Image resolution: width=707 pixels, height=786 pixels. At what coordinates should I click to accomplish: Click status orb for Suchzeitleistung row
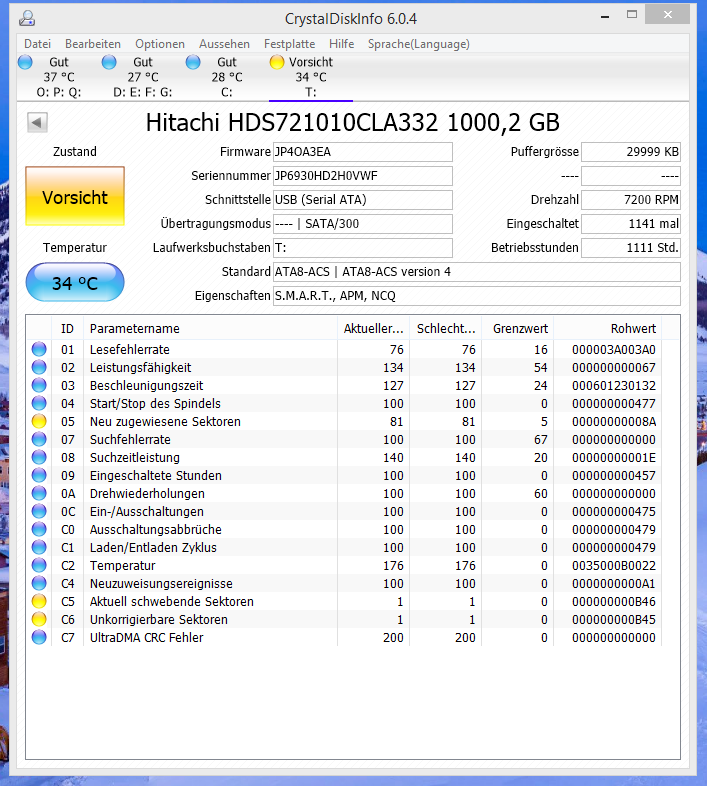pos(39,458)
